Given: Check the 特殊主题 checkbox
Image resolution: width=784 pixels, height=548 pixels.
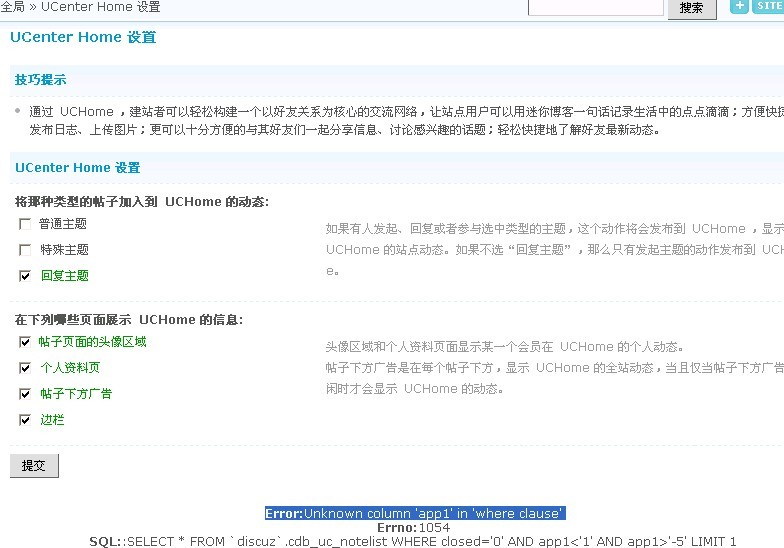Looking at the screenshot, I should 24,250.
